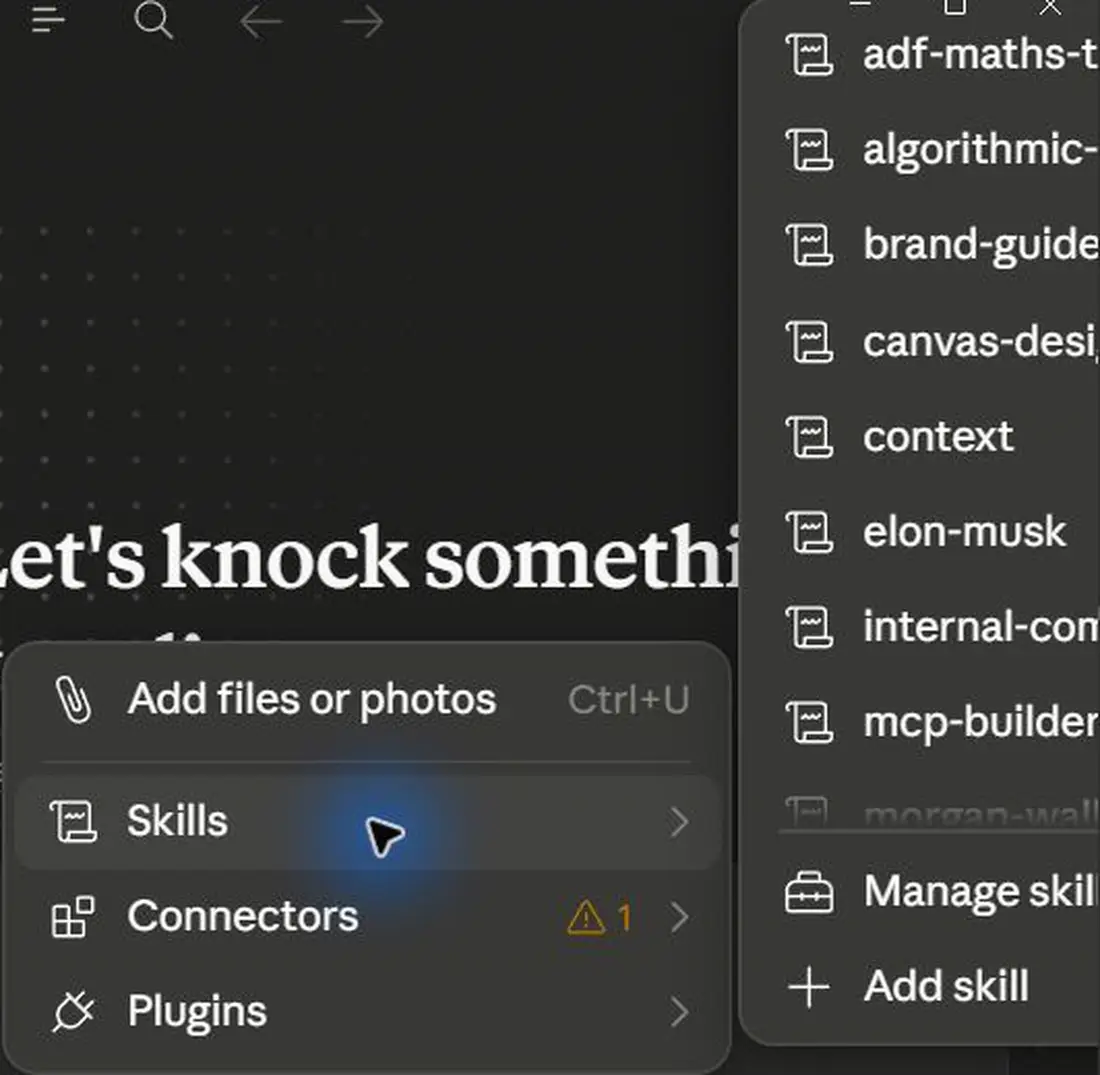Open the Connectors menu entry

[368, 917]
